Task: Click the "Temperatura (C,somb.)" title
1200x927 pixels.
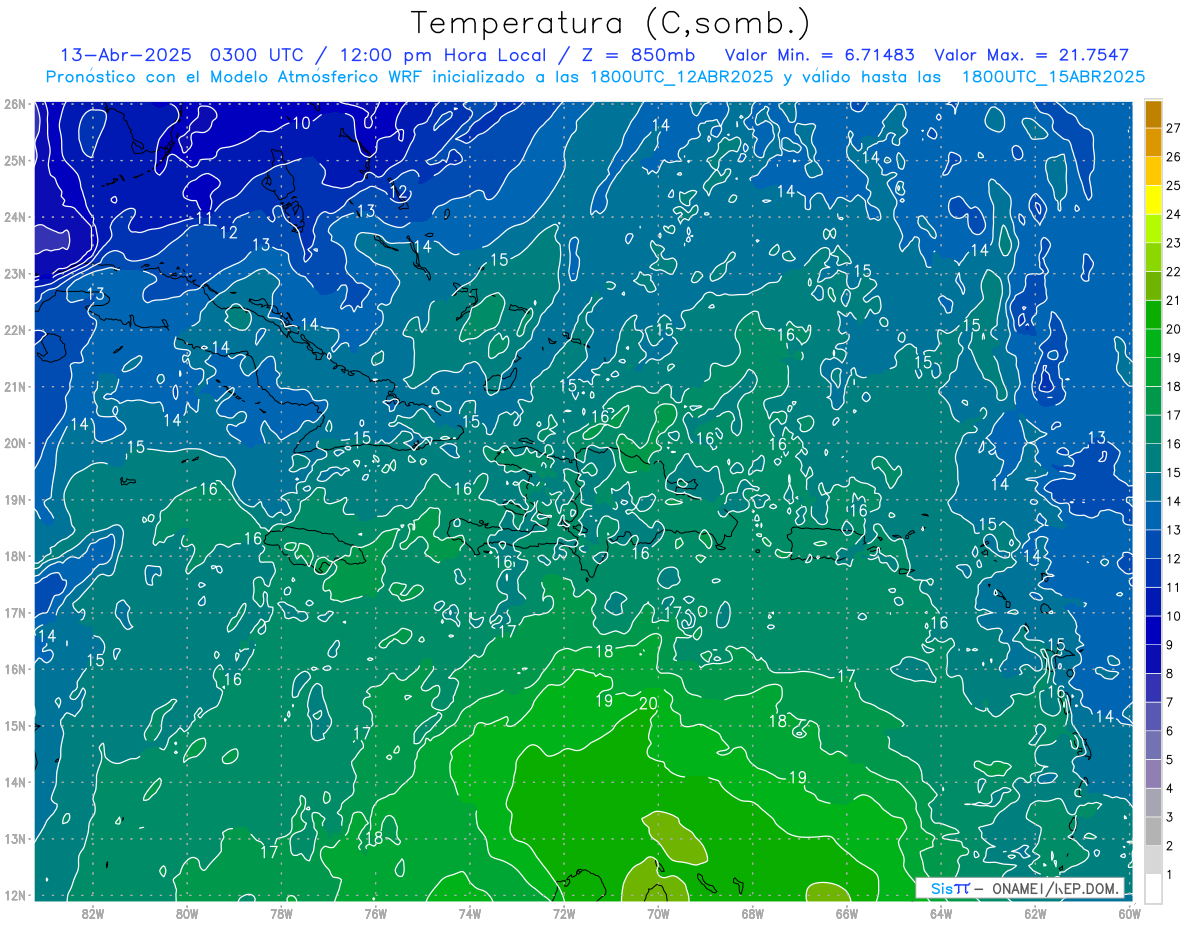Action: tap(611, 24)
